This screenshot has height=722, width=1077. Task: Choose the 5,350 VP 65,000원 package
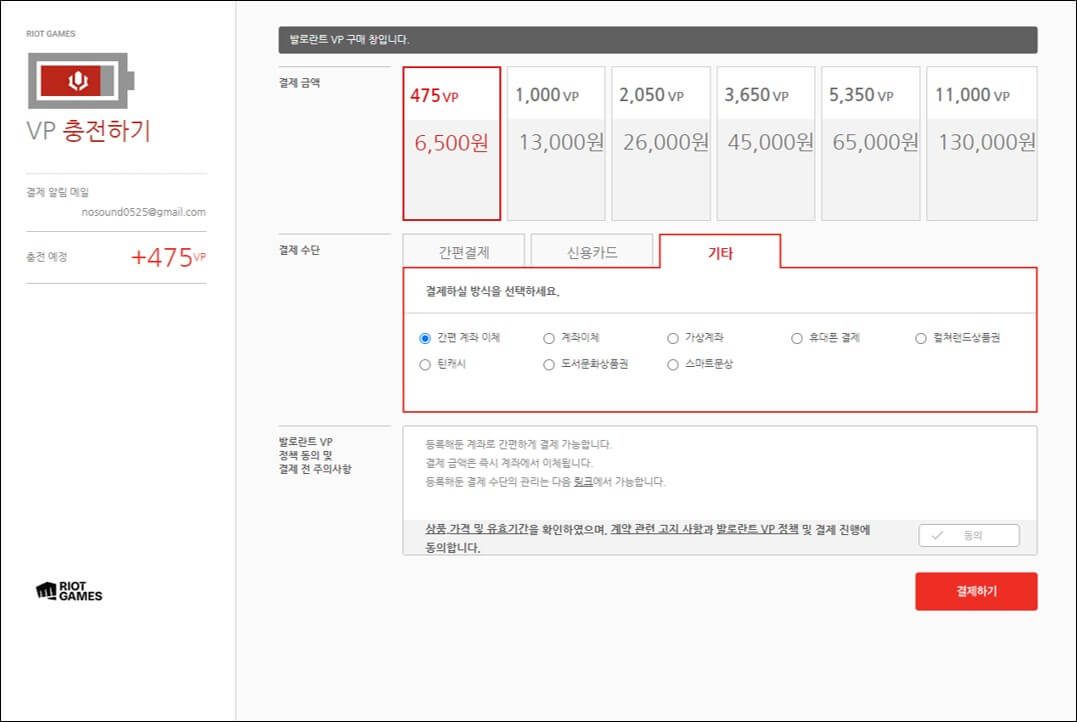point(870,143)
